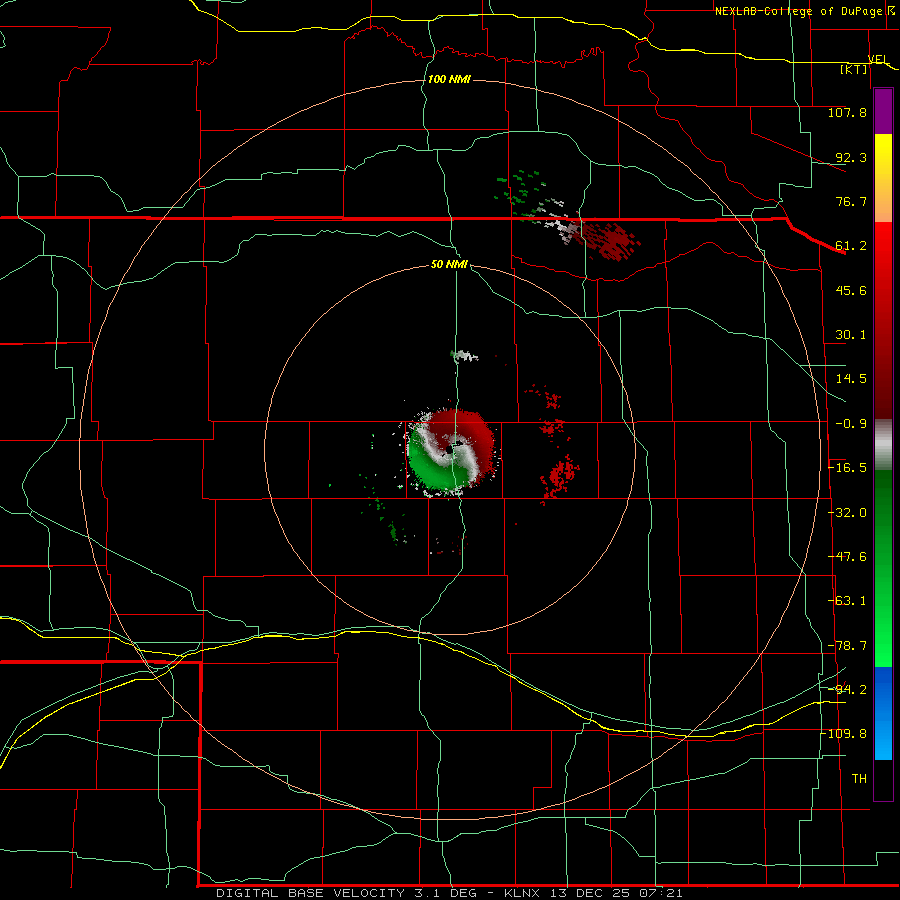This screenshot has width=900, height=900.
Task: Click the dark red echo cluster in the northeast
Action: pyautogui.click(x=610, y=240)
